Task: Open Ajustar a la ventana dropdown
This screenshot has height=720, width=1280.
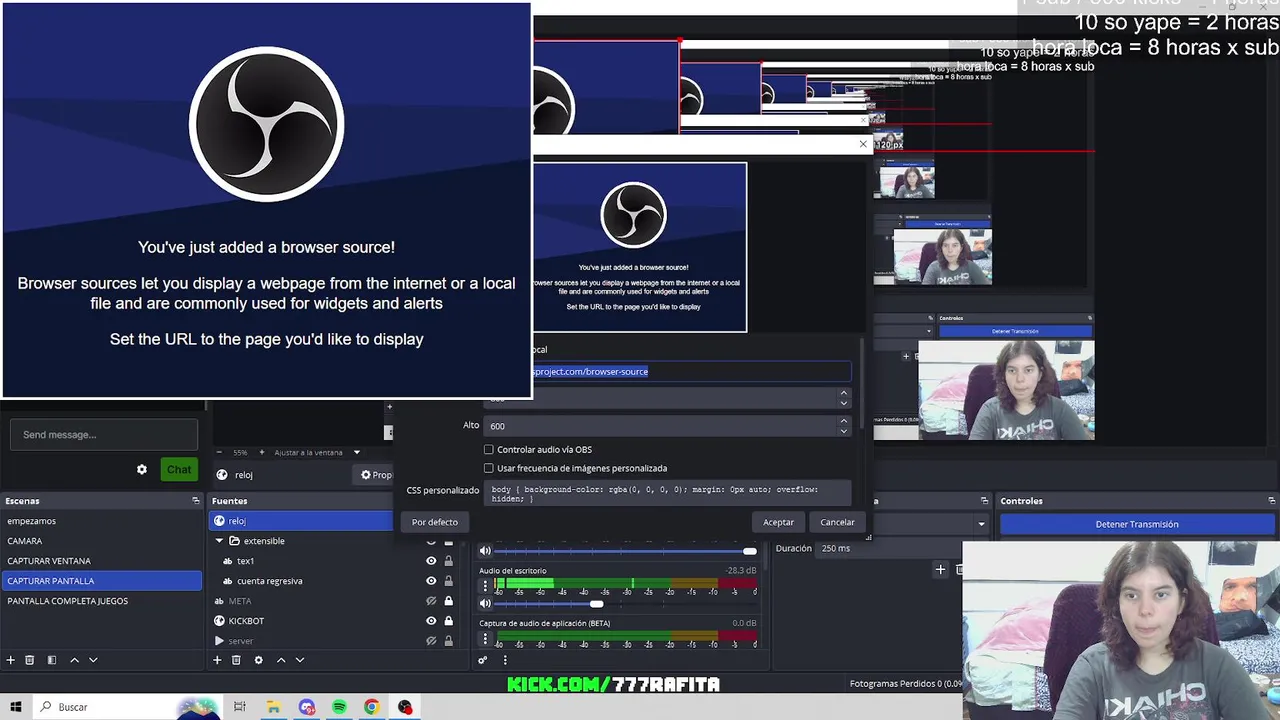Action: 317,452
